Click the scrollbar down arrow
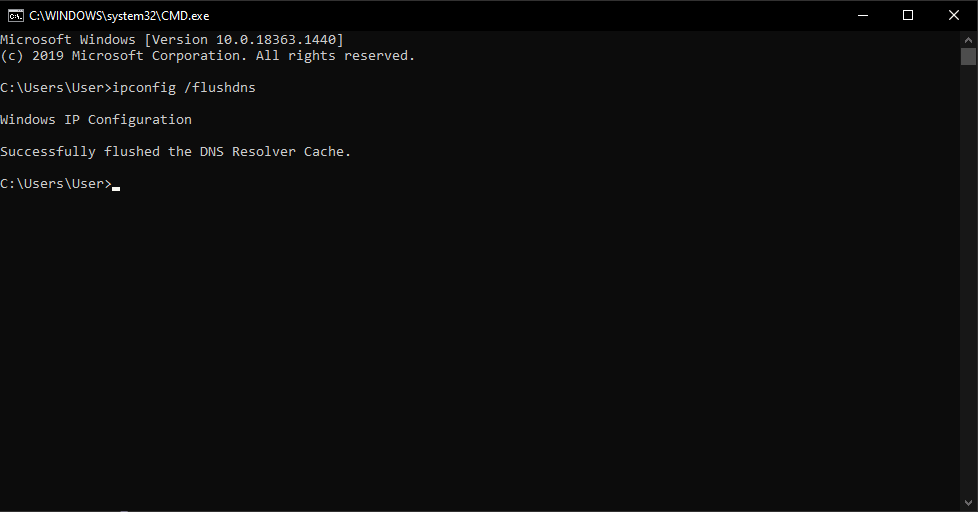978x512 pixels. tap(969, 504)
